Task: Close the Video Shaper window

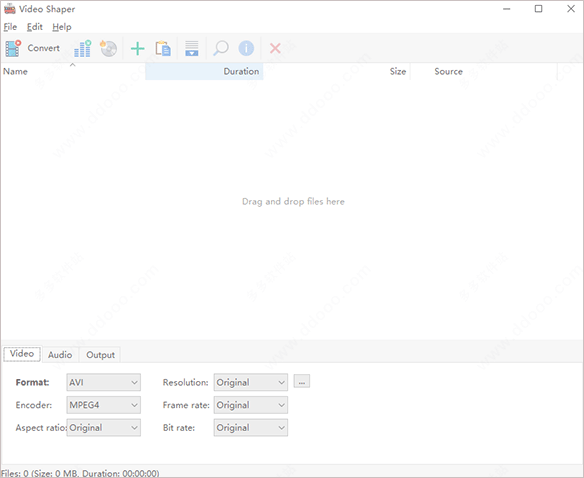Action: (571, 9)
